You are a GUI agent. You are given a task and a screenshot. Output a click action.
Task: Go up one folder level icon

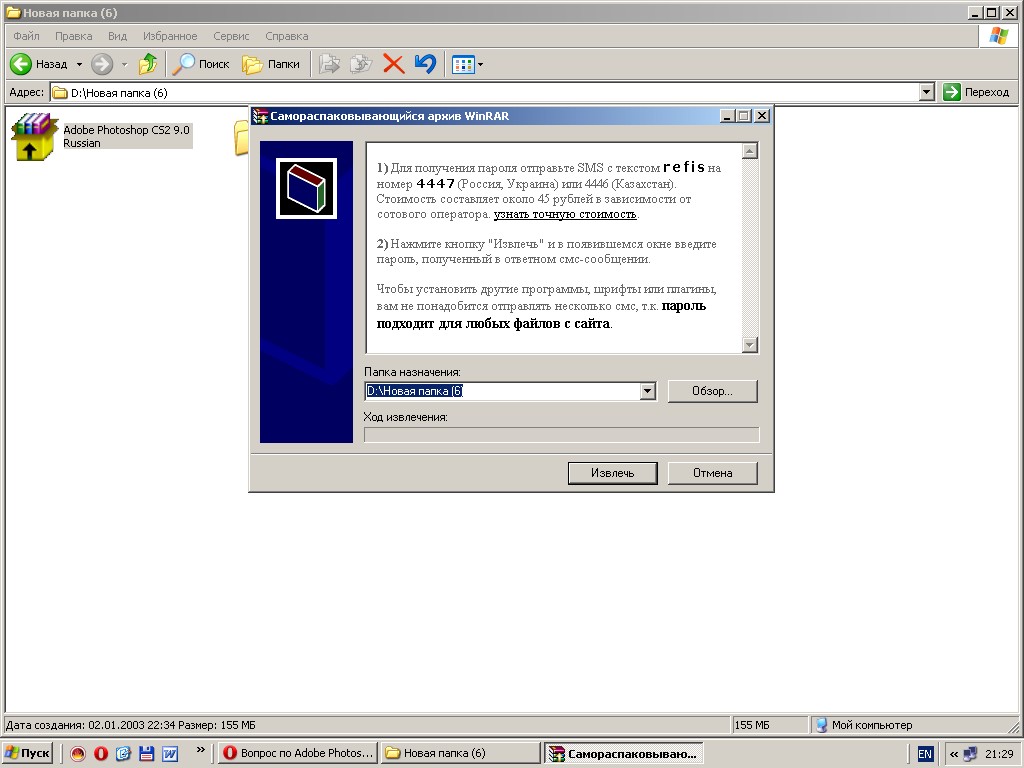(x=148, y=64)
